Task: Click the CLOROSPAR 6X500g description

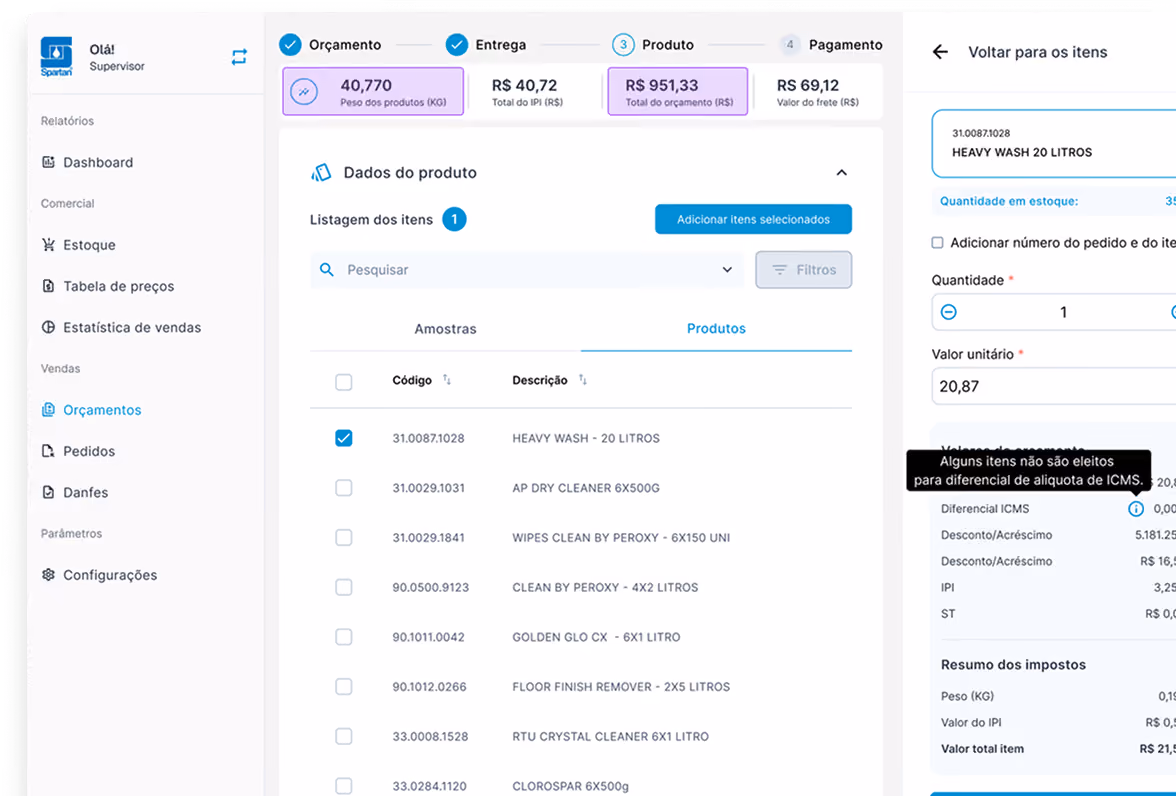Action: 571,785
